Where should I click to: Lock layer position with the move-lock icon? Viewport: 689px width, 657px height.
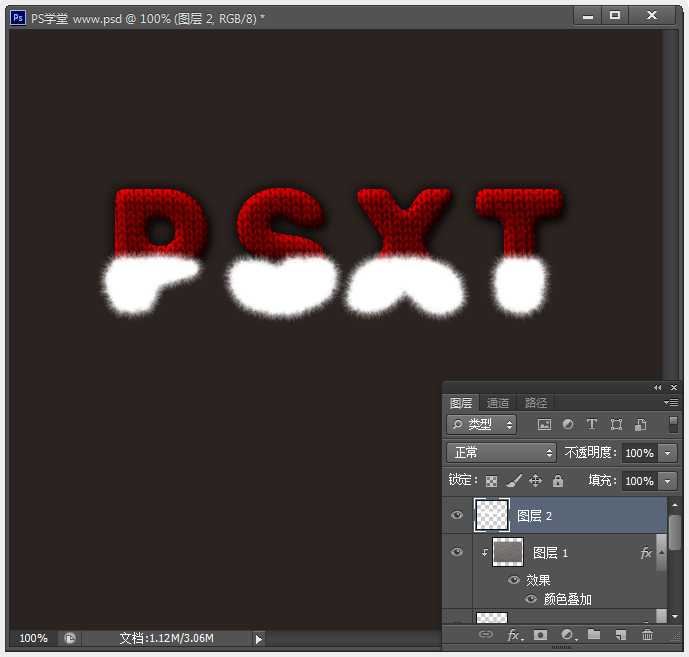[x=535, y=481]
